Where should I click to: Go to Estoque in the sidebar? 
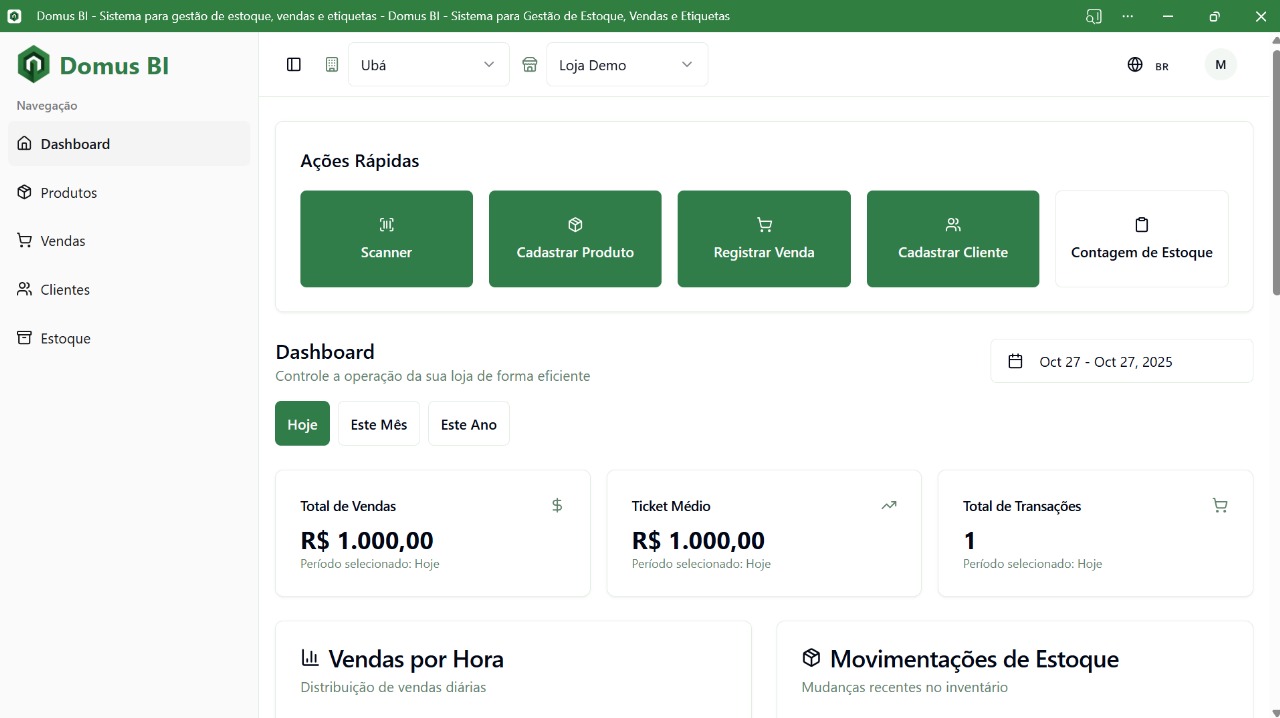pos(66,339)
